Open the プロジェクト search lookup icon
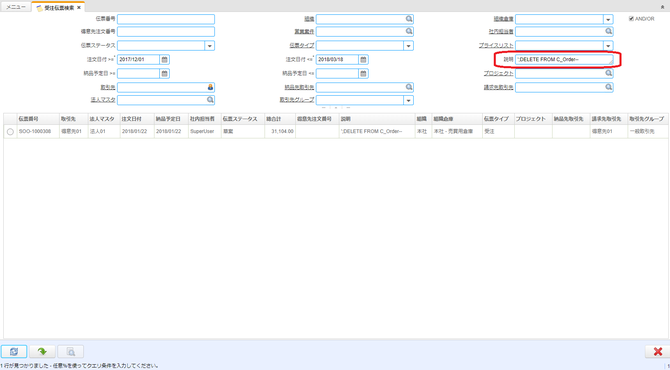The image size is (670, 370). pyautogui.click(x=608, y=73)
